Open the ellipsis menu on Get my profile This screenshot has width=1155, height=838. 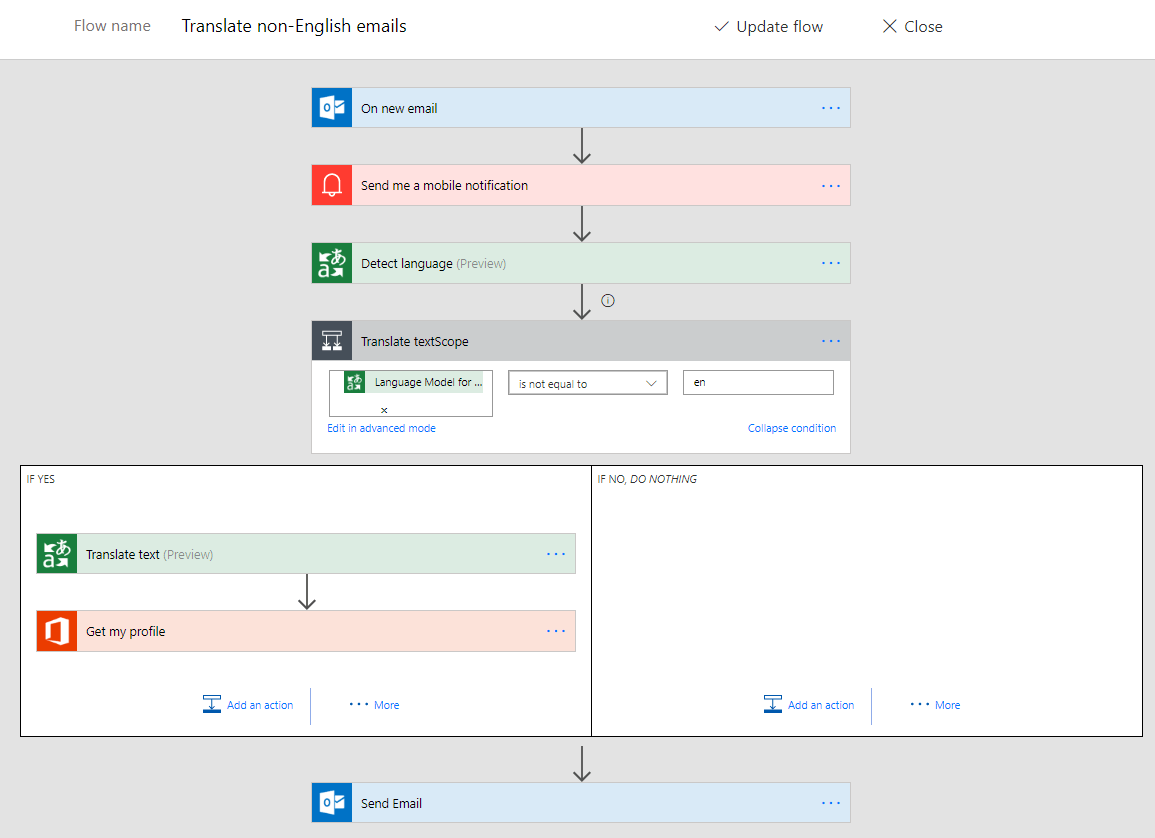click(556, 632)
